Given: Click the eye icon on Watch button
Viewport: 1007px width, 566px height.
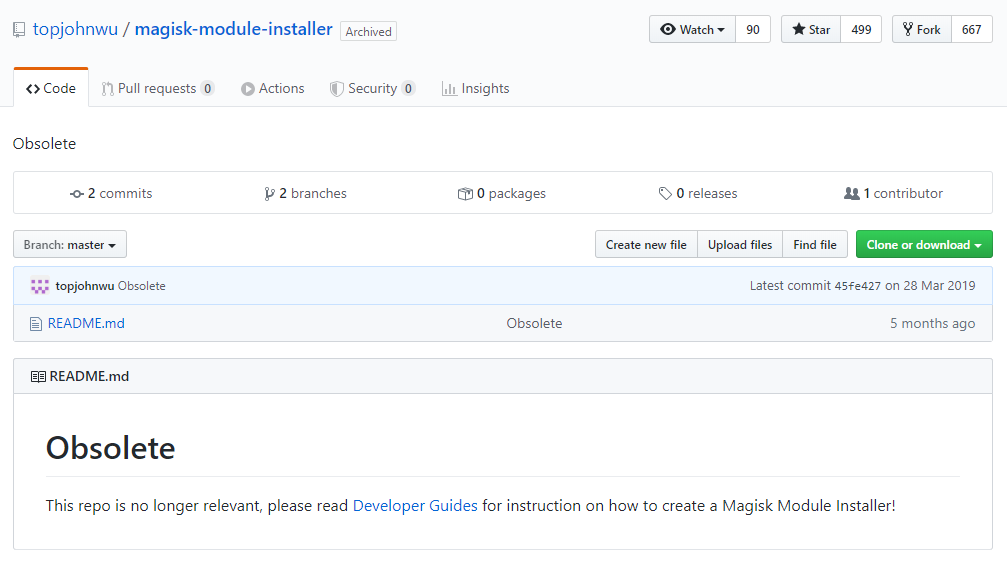Looking at the screenshot, I should [x=668, y=30].
